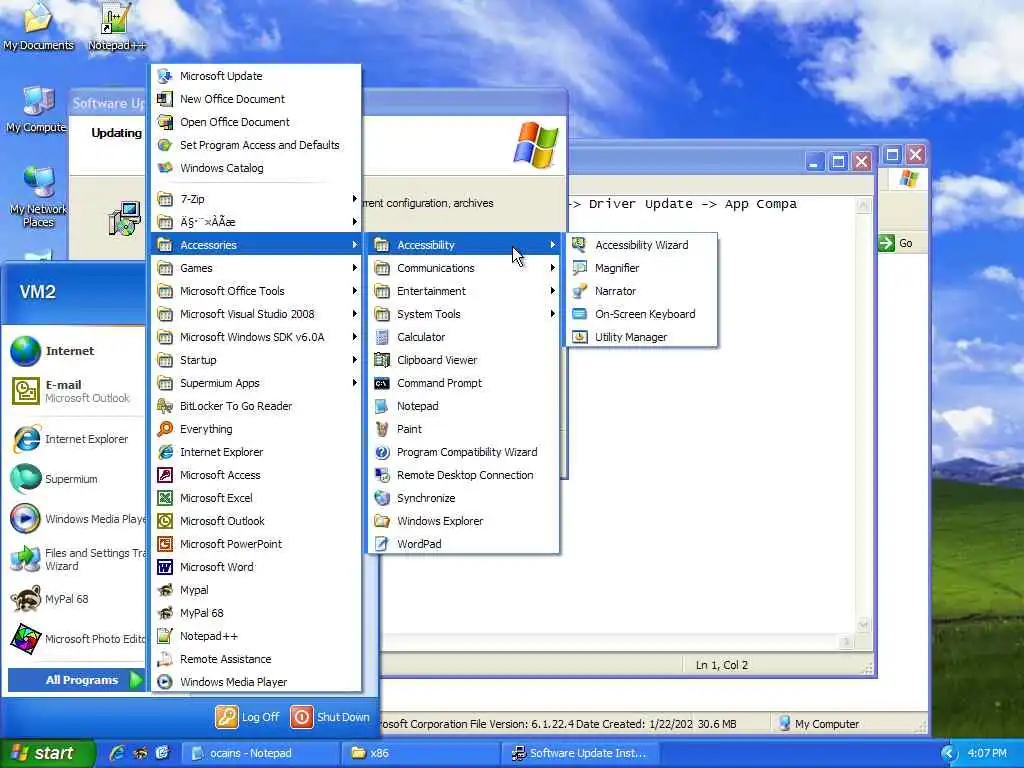Launch Magnifier from Accessibility menu

point(642,268)
